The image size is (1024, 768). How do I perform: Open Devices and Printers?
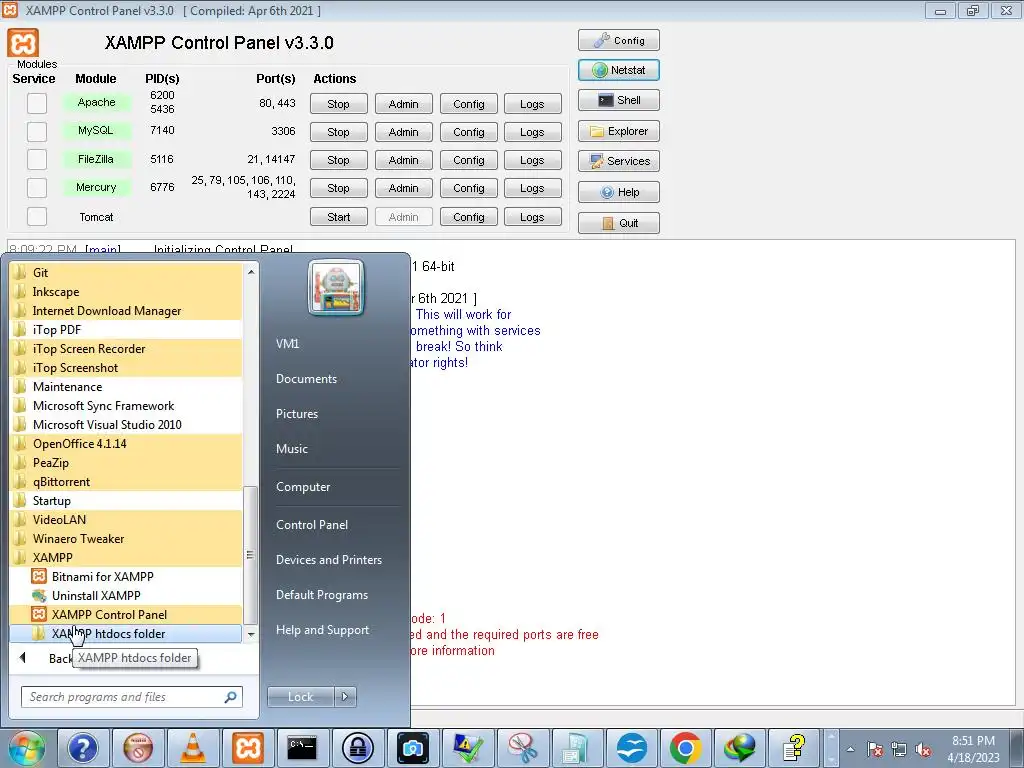pyautogui.click(x=328, y=560)
